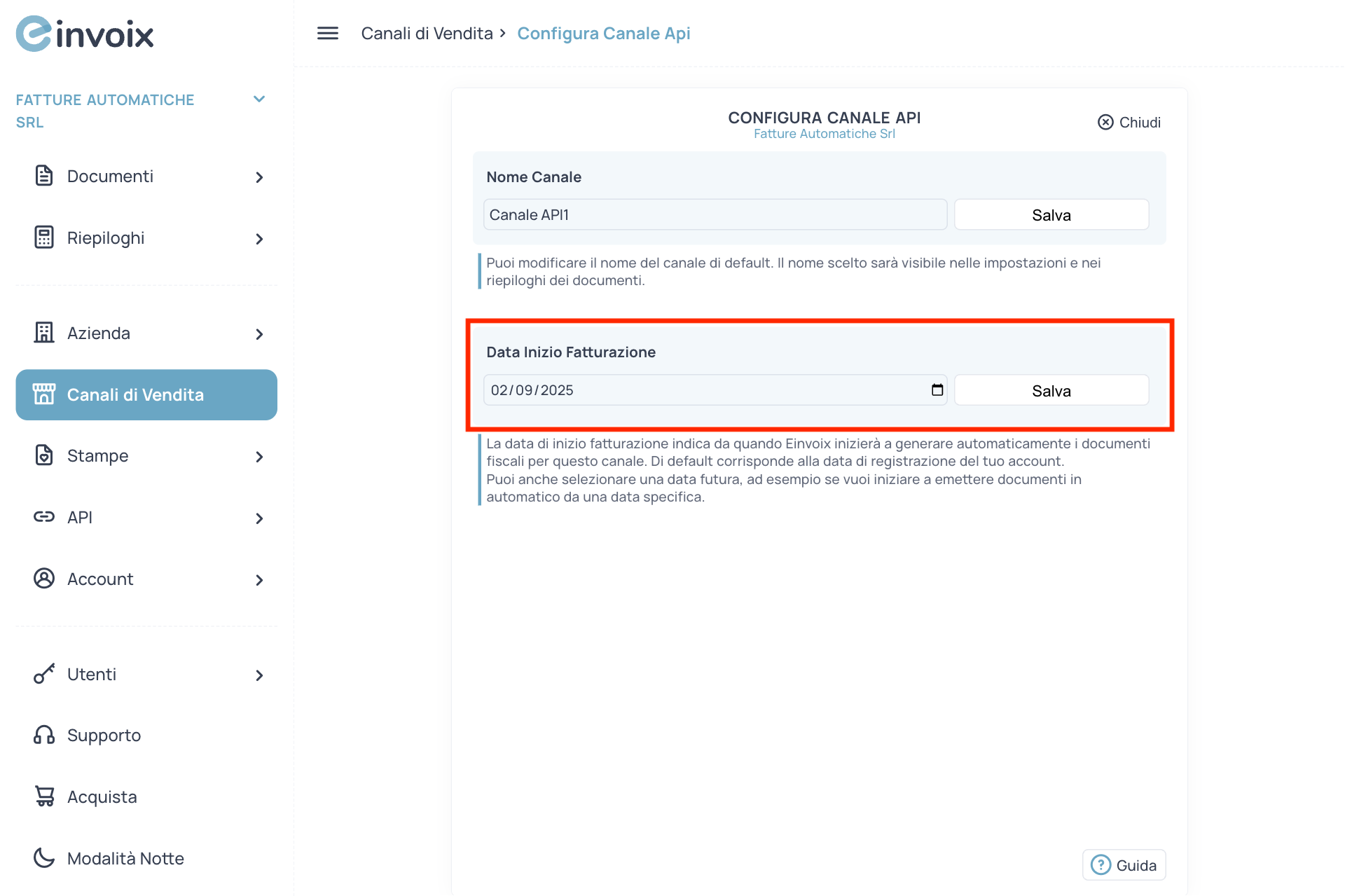This screenshot has height=896, width=1345.
Task: Select the Canali di Vendita store icon
Action: pyautogui.click(x=45, y=394)
